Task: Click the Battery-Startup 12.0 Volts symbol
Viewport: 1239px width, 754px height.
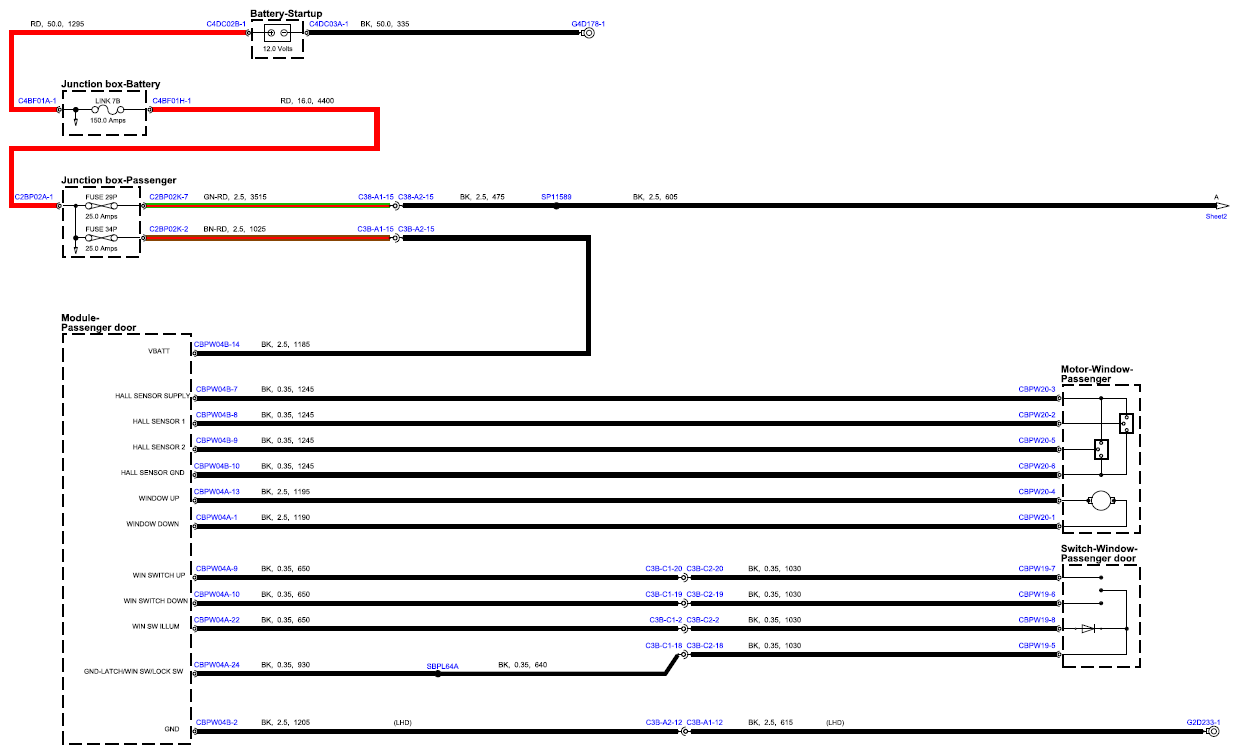Action: (276, 33)
